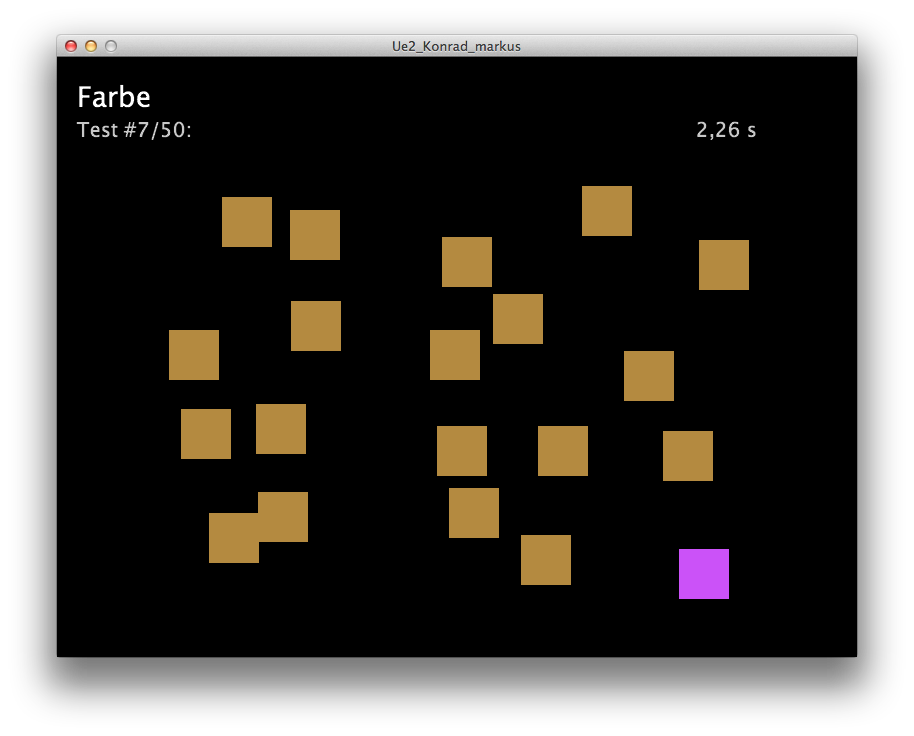Click the Ue2_Konrad_markus window title
The width and height of the screenshot is (914, 736).
tap(456, 46)
